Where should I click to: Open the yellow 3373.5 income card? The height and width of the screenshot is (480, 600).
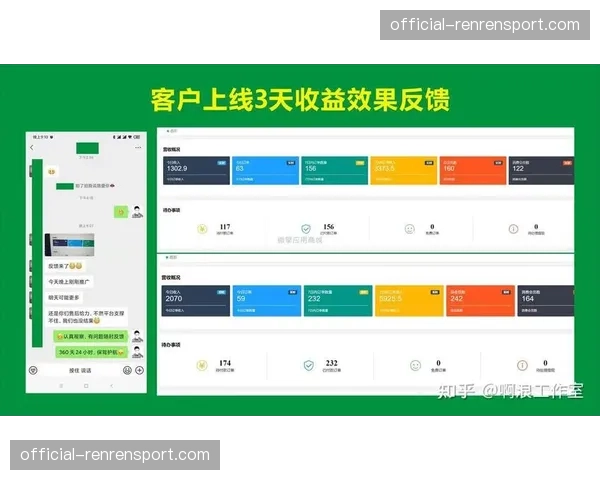(404, 170)
